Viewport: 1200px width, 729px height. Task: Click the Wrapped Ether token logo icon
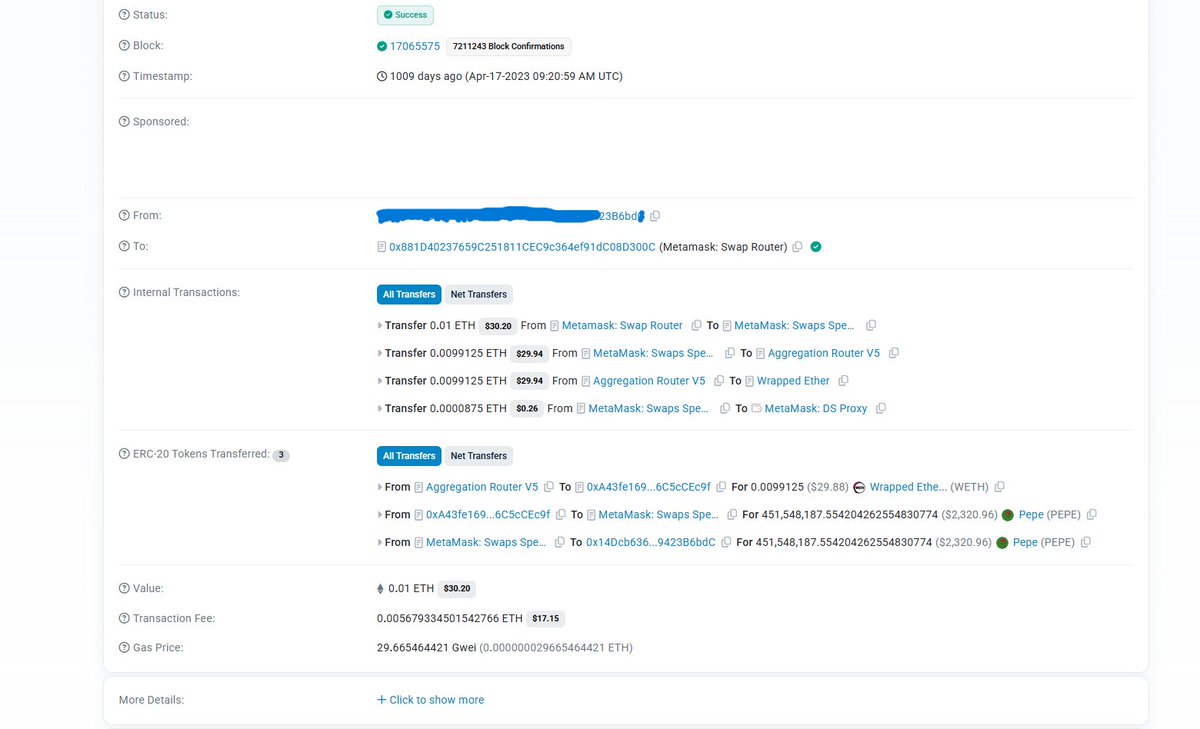859,487
